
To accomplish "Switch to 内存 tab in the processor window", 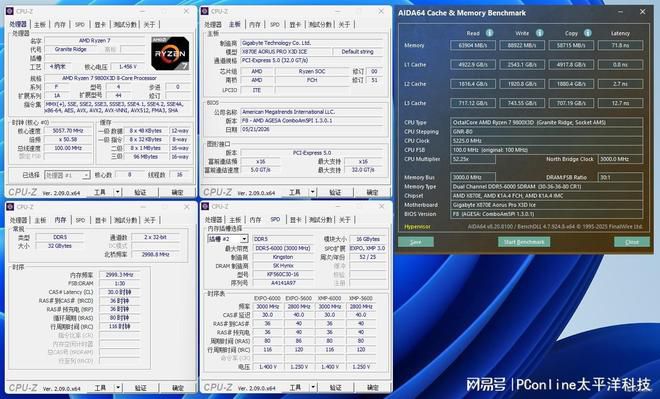I will pyautogui.click(x=60, y=24).
